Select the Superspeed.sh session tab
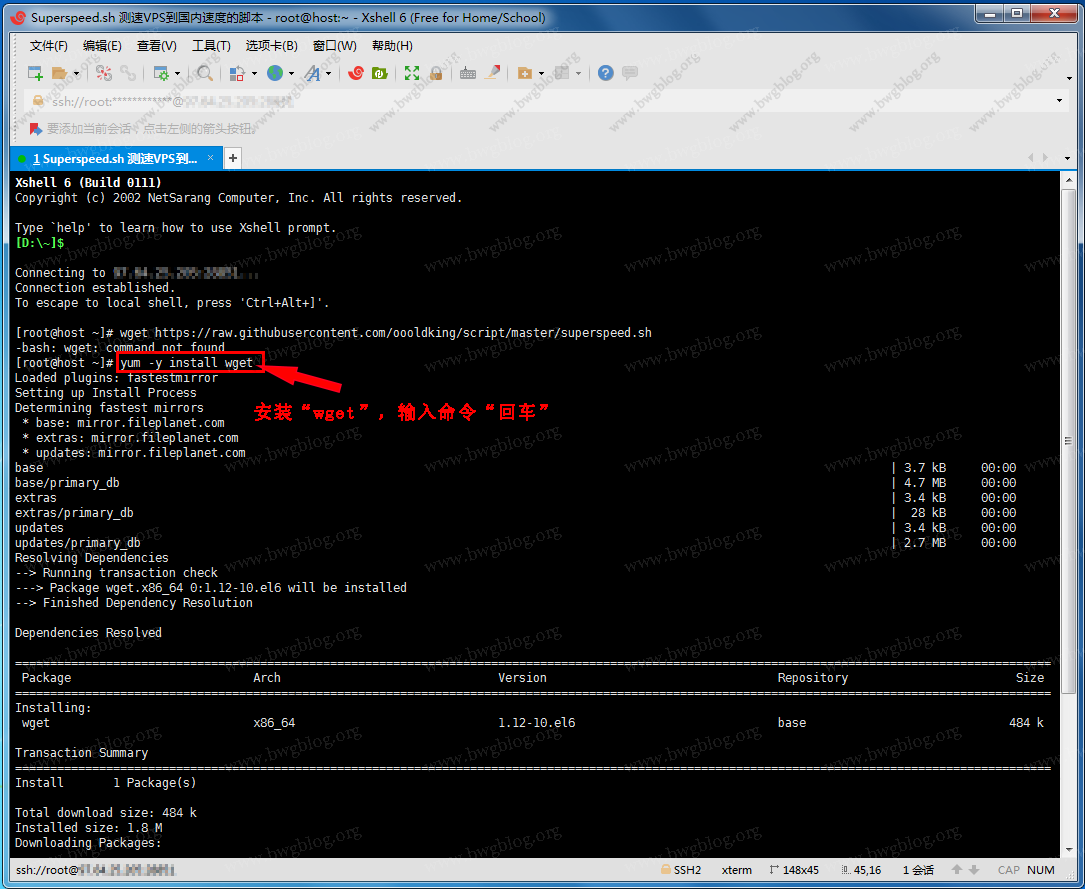This screenshot has height=889, width=1085. [x=115, y=158]
